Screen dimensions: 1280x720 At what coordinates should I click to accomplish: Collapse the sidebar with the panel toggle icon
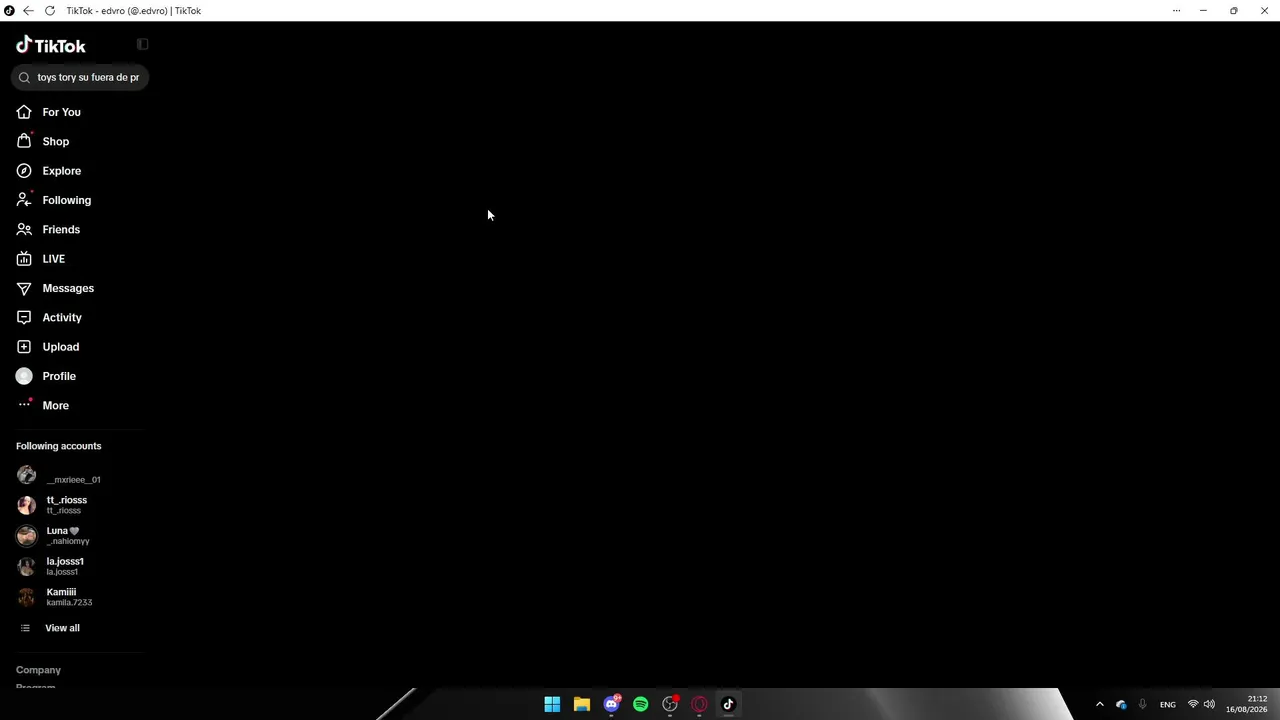143,44
